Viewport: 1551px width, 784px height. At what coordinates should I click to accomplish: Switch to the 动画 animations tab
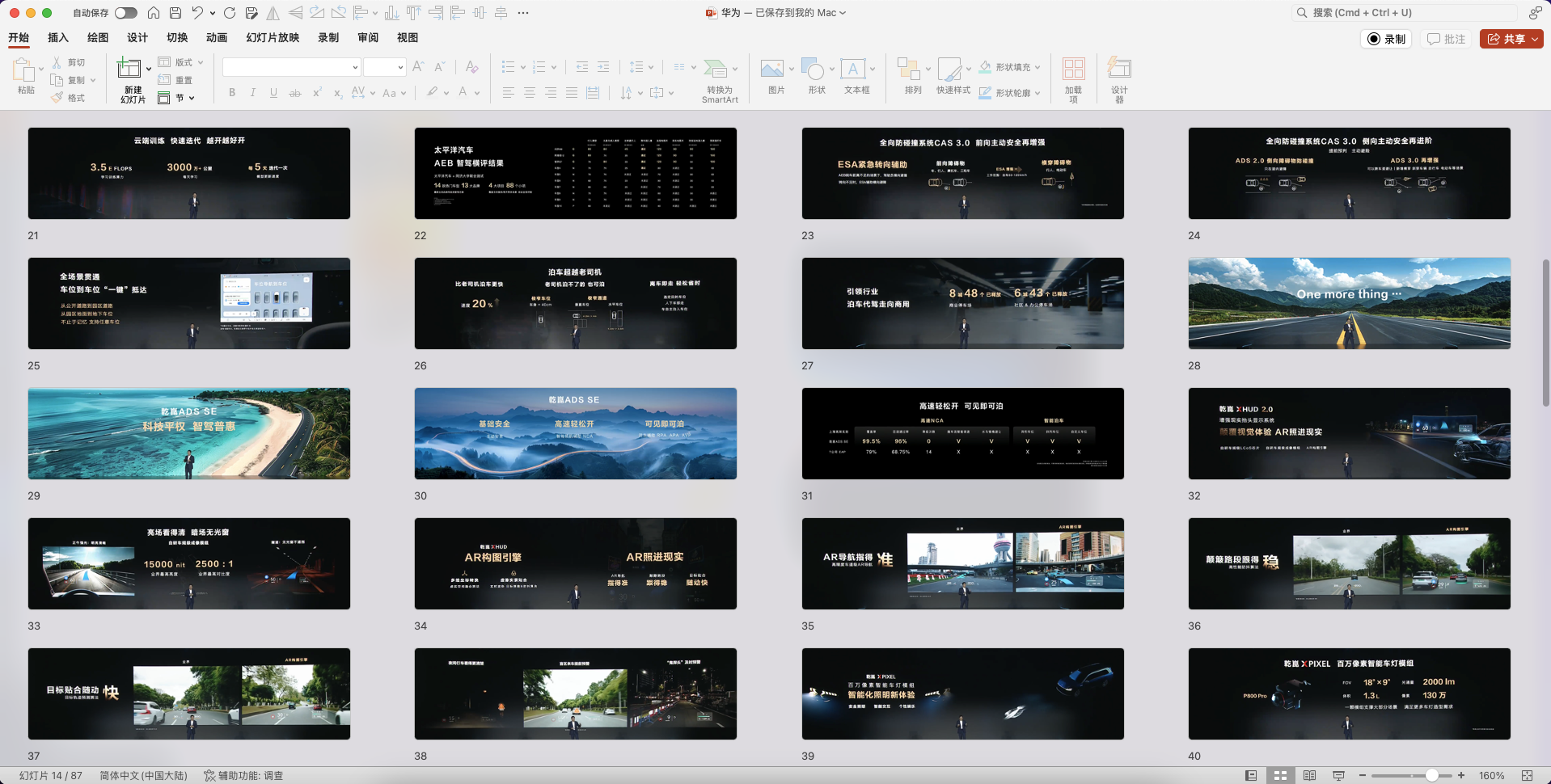pos(217,38)
